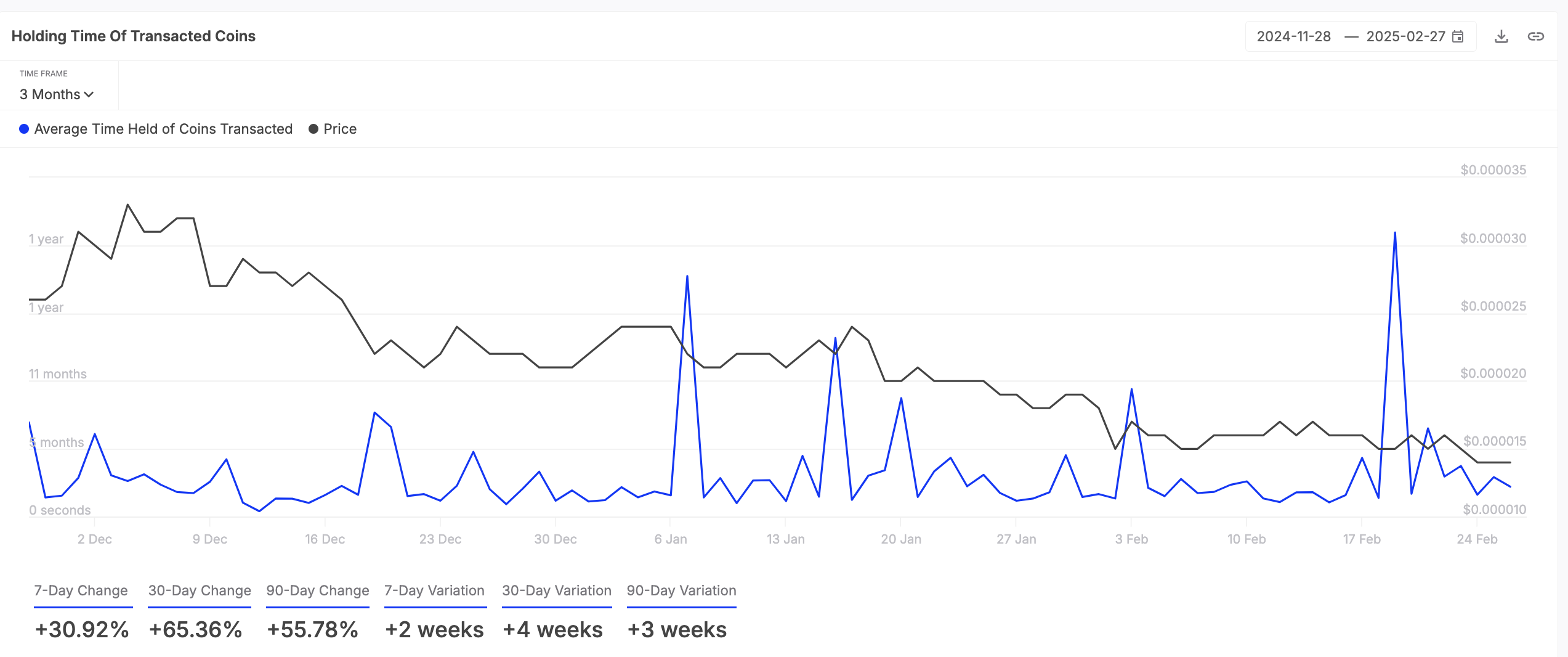The image size is (1568, 657).
Task: Select the 30-Day Variation tab
Action: (x=557, y=590)
